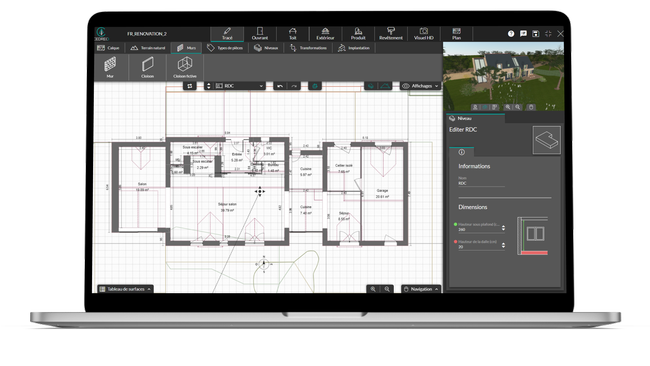Select the Mur wall drawing tool
This screenshot has width=650, height=366.
pyautogui.click(x=110, y=67)
